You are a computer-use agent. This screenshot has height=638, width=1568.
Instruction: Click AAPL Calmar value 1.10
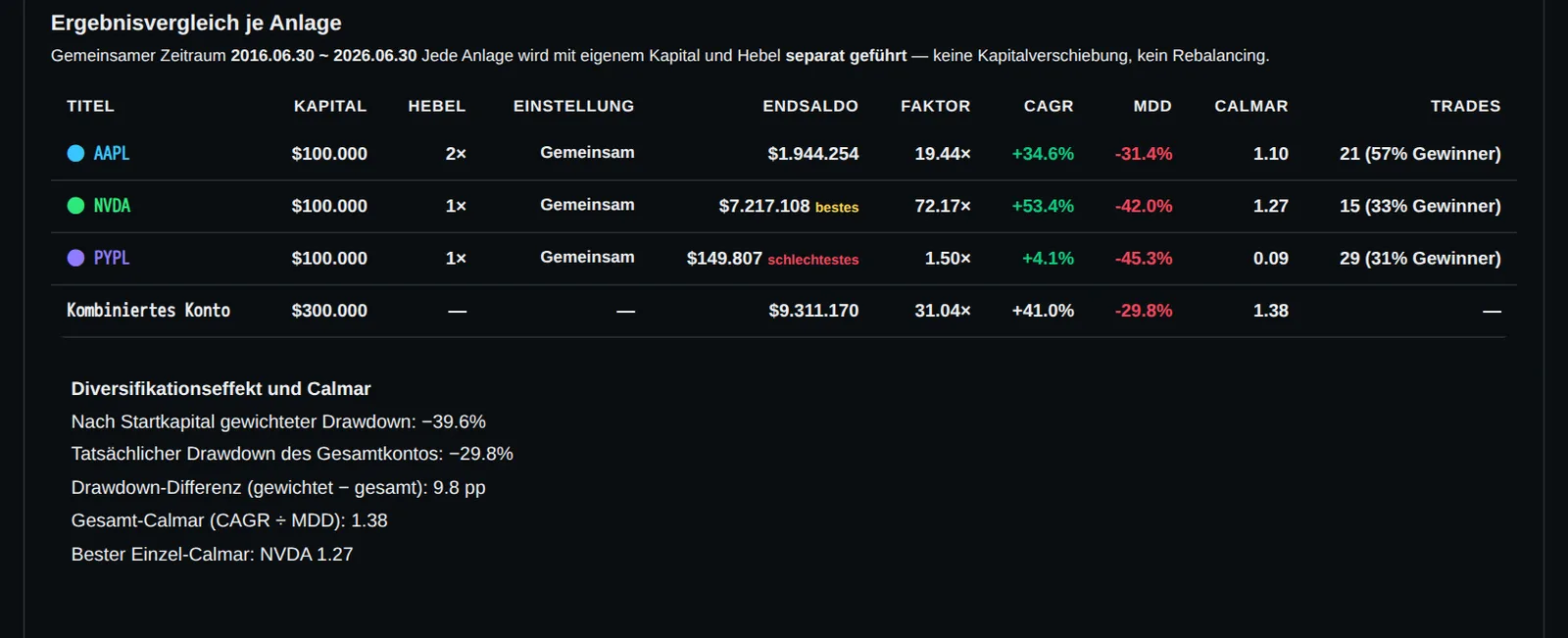coord(1271,154)
